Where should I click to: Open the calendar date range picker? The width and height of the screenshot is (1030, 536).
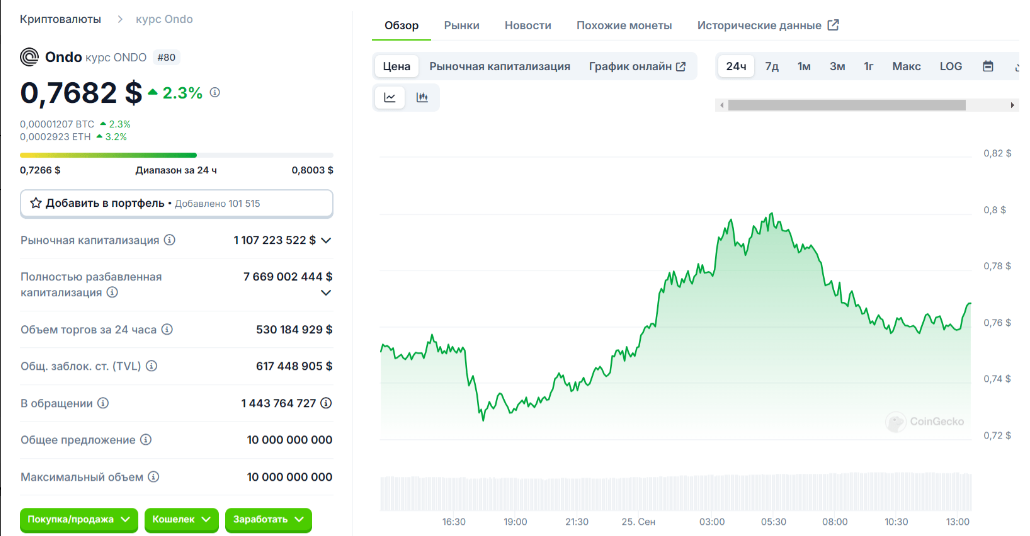pos(988,66)
